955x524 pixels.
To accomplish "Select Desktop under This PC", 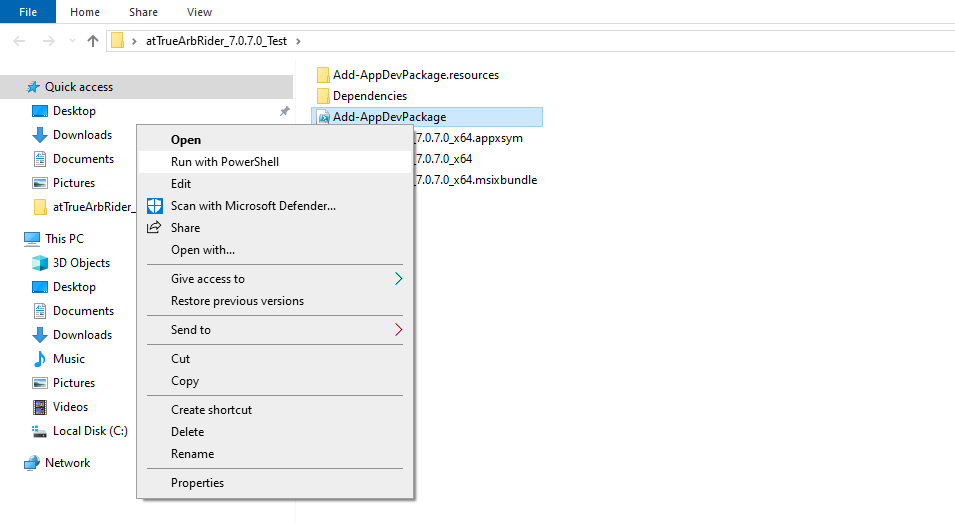I will click(x=74, y=287).
